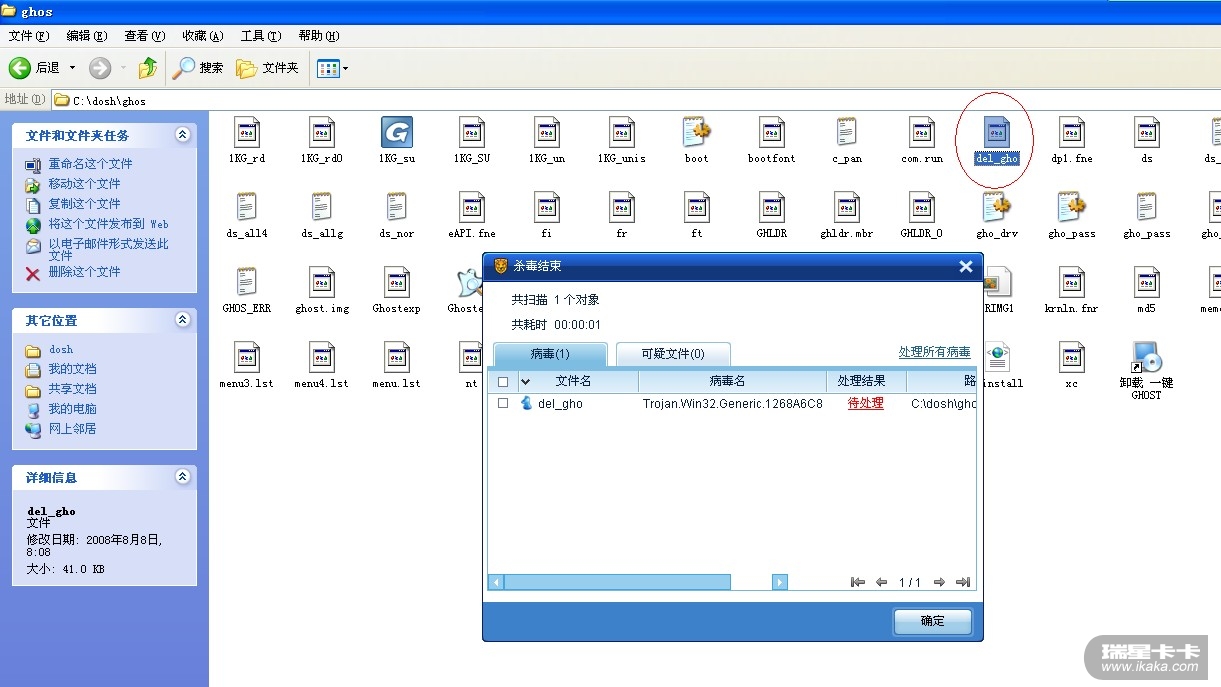
Task: Select the dp1.fne file icon
Action: (x=1072, y=132)
